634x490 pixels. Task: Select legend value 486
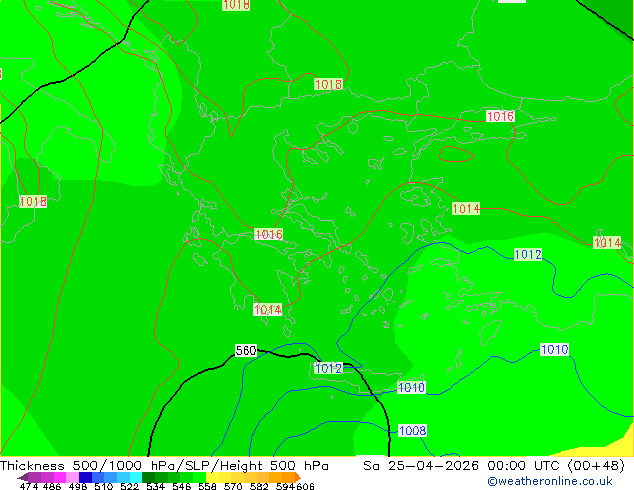[52, 486]
